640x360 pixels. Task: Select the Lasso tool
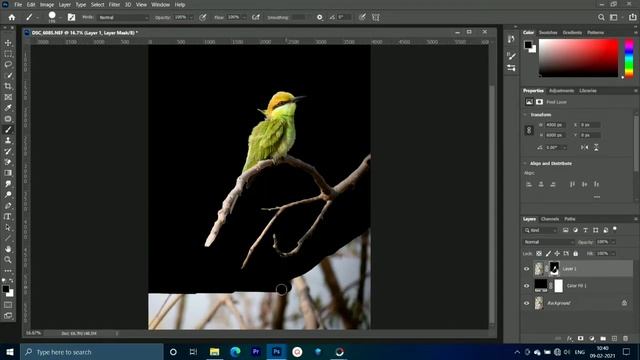[x=8, y=64]
